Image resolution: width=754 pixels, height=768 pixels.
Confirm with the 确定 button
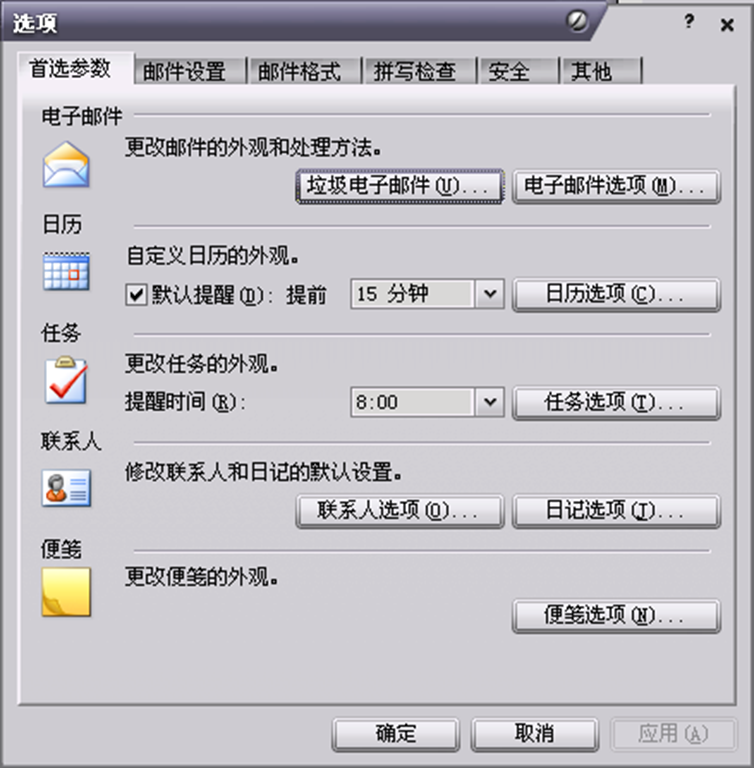tap(396, 734)
